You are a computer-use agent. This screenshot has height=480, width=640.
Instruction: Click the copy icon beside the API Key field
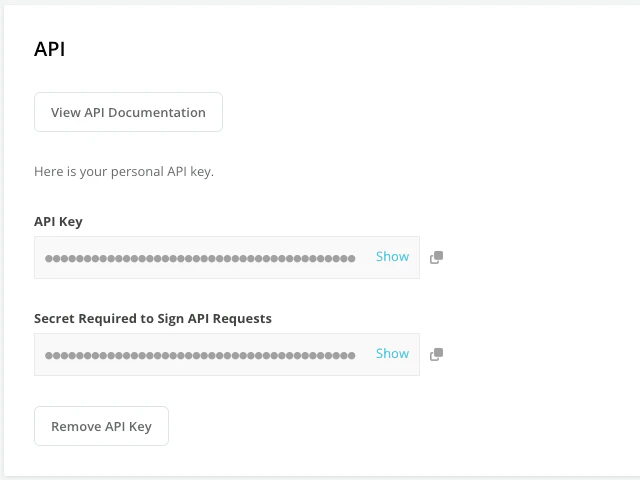pos(436,258)
